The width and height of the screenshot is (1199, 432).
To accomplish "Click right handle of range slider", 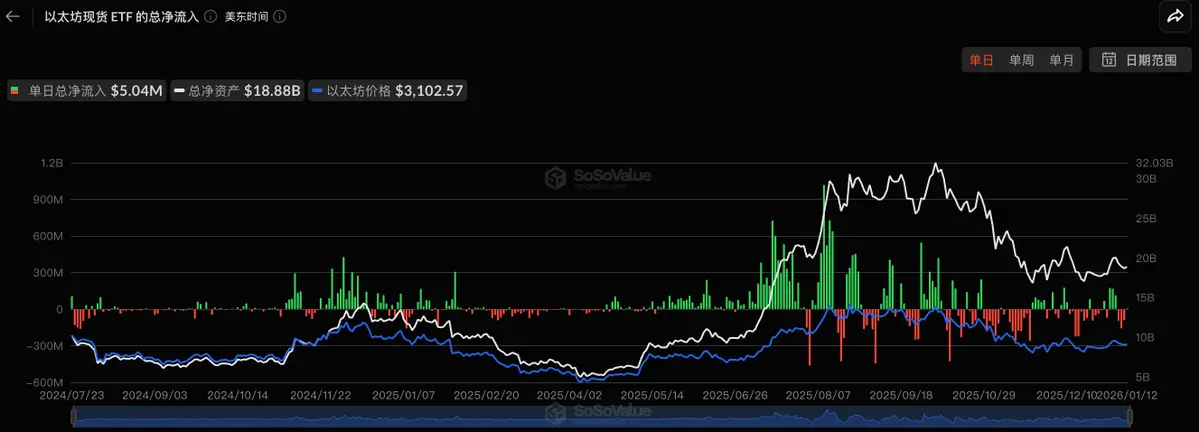I will tap(1128, 417).
